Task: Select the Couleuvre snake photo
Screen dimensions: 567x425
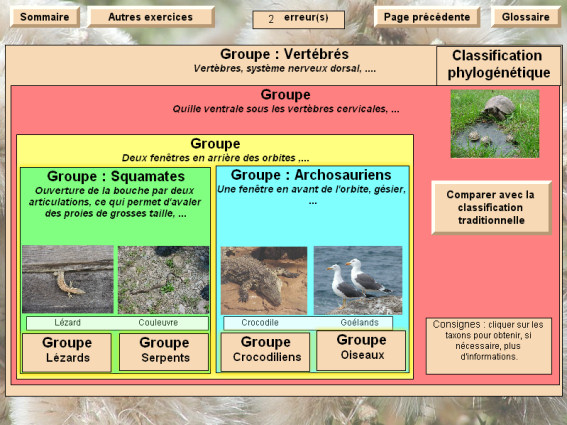Action: [163, 280]
